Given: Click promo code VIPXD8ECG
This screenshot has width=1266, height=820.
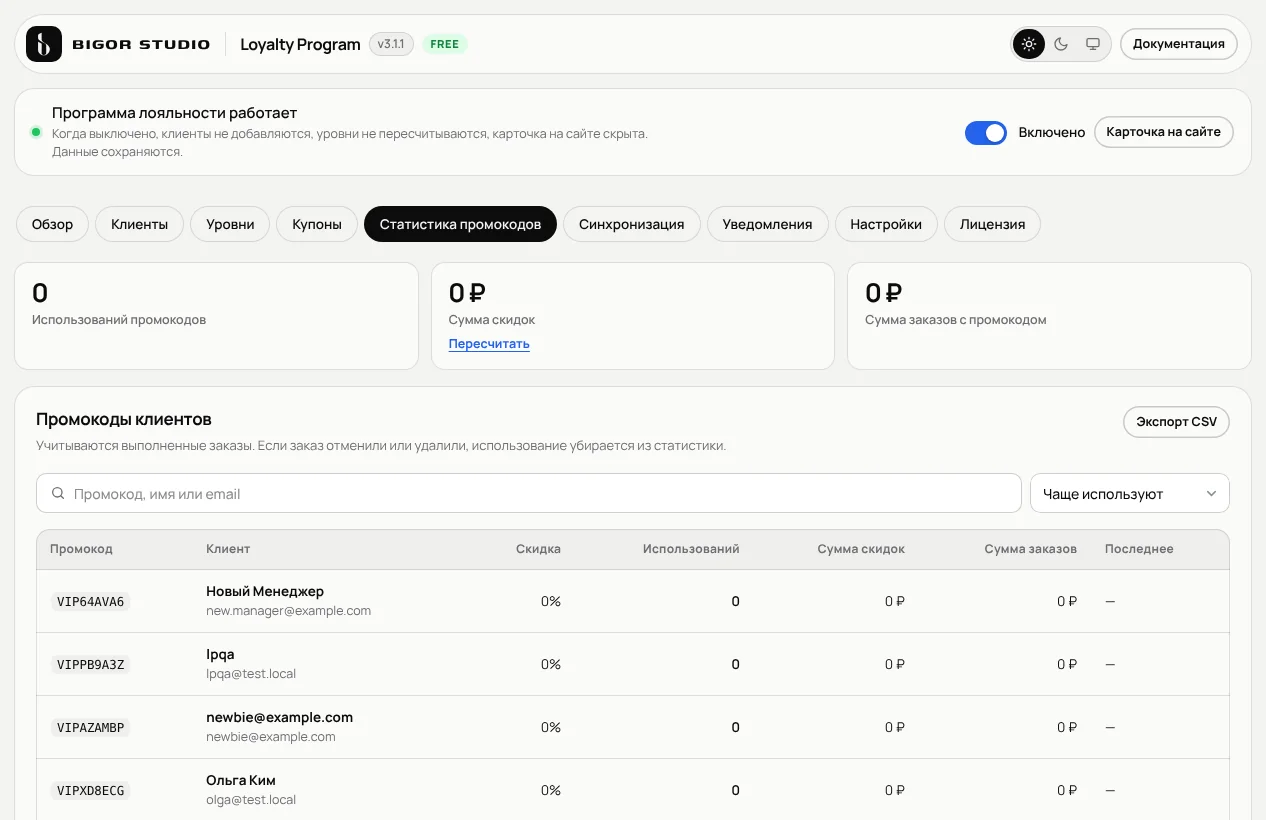Looking at the screenshot, I should (x=90, y=791).
